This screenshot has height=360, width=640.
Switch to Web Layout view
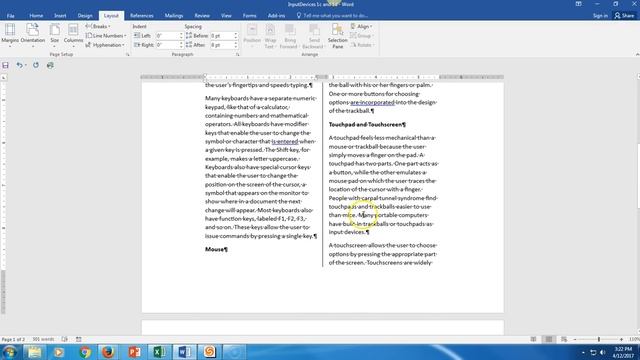pyautogui.click(x=564, y=340)
